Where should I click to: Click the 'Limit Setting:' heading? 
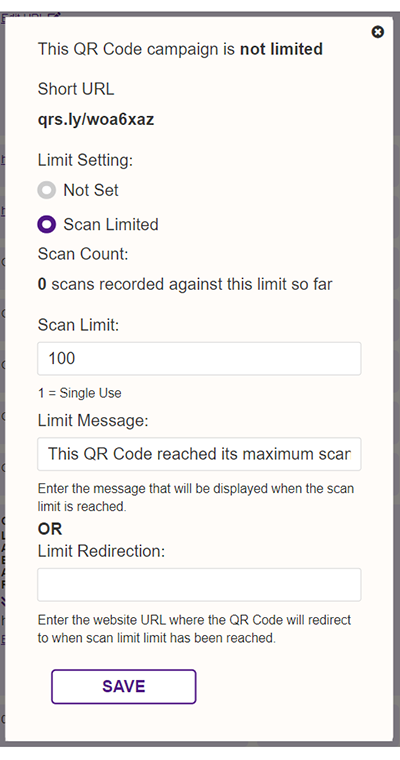85,160
